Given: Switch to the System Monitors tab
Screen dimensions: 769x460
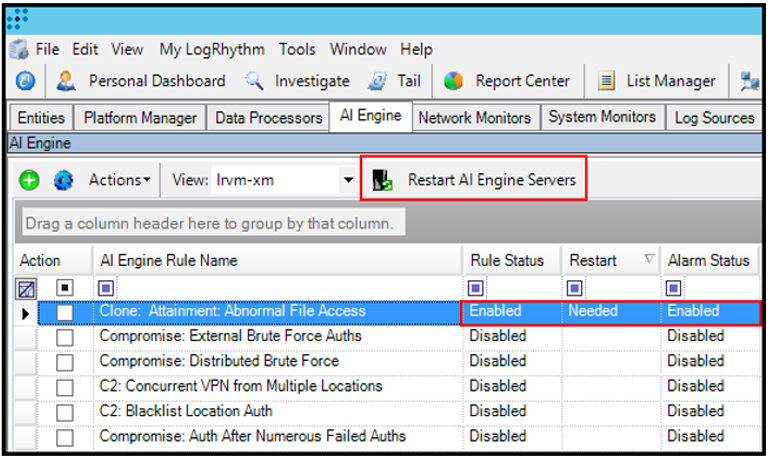Looking at the screenshot, I should (602, 117).
